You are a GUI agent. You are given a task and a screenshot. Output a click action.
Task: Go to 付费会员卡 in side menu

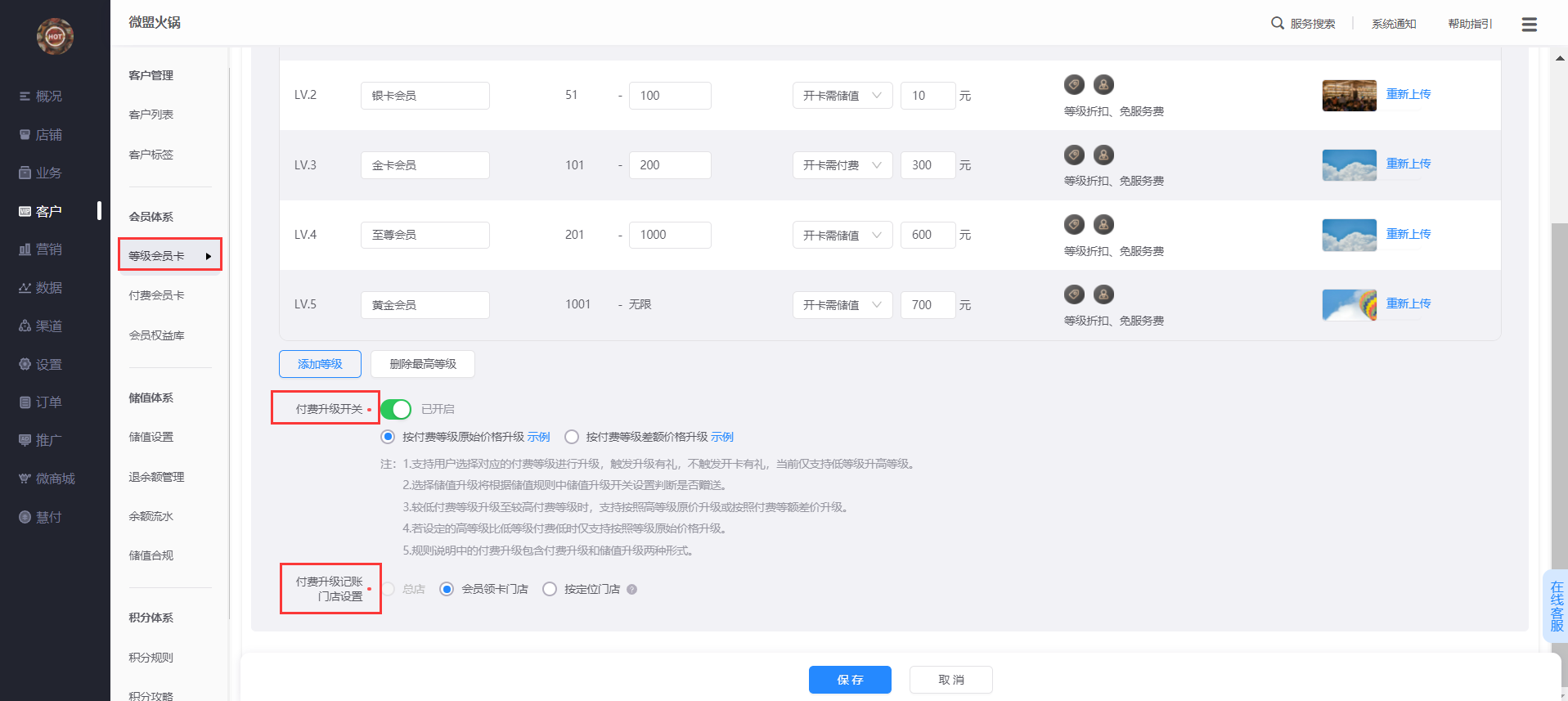(x=156, y=295)
